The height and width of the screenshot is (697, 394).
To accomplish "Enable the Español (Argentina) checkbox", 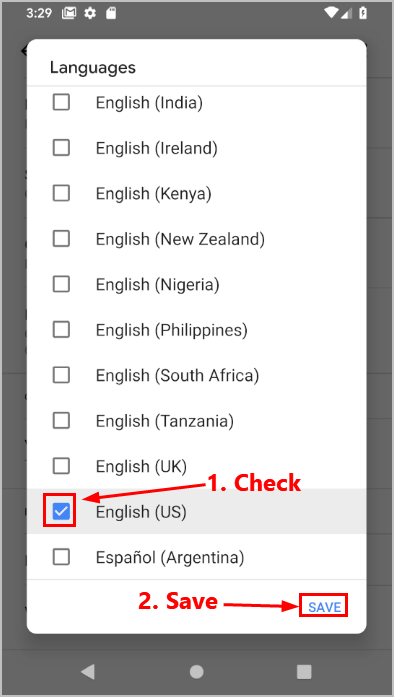I will tap(61, 557).
